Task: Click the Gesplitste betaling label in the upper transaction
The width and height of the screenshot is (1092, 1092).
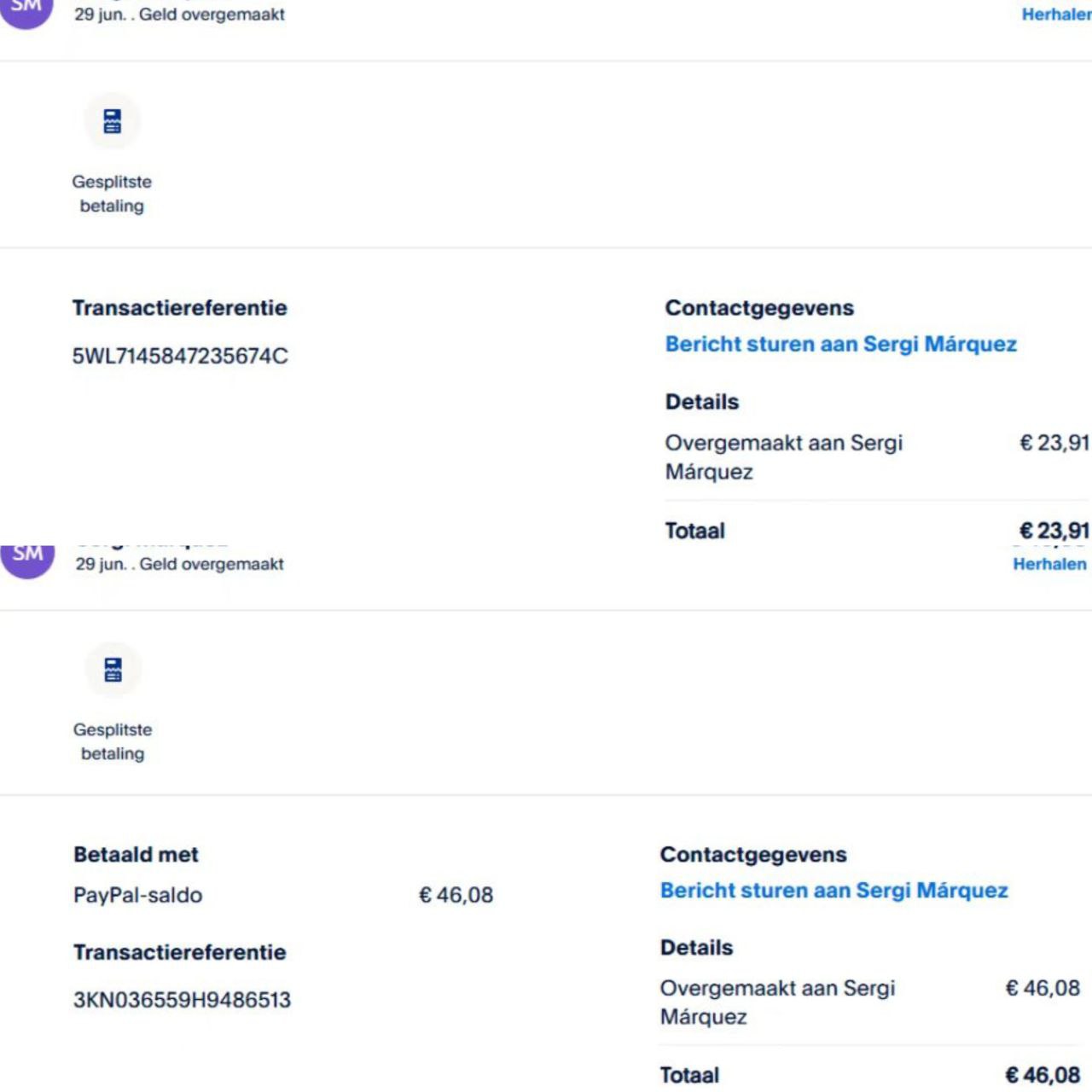Action: (112, 194)
